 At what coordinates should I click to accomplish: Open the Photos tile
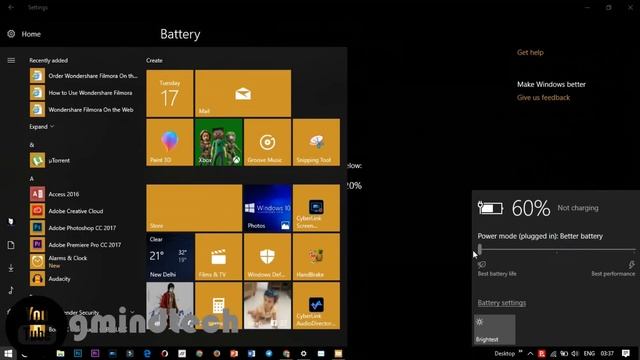click(267, 208)
